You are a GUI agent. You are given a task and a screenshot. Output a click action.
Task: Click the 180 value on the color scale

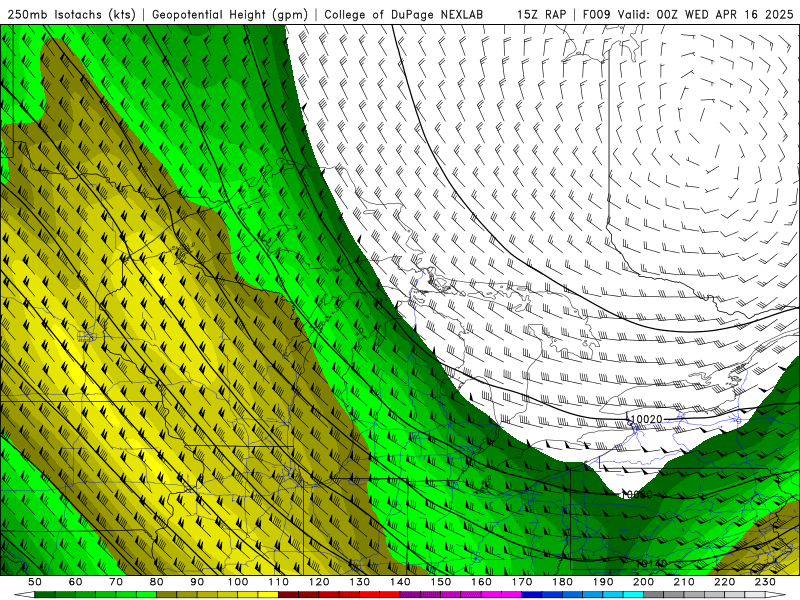[563, 582]
